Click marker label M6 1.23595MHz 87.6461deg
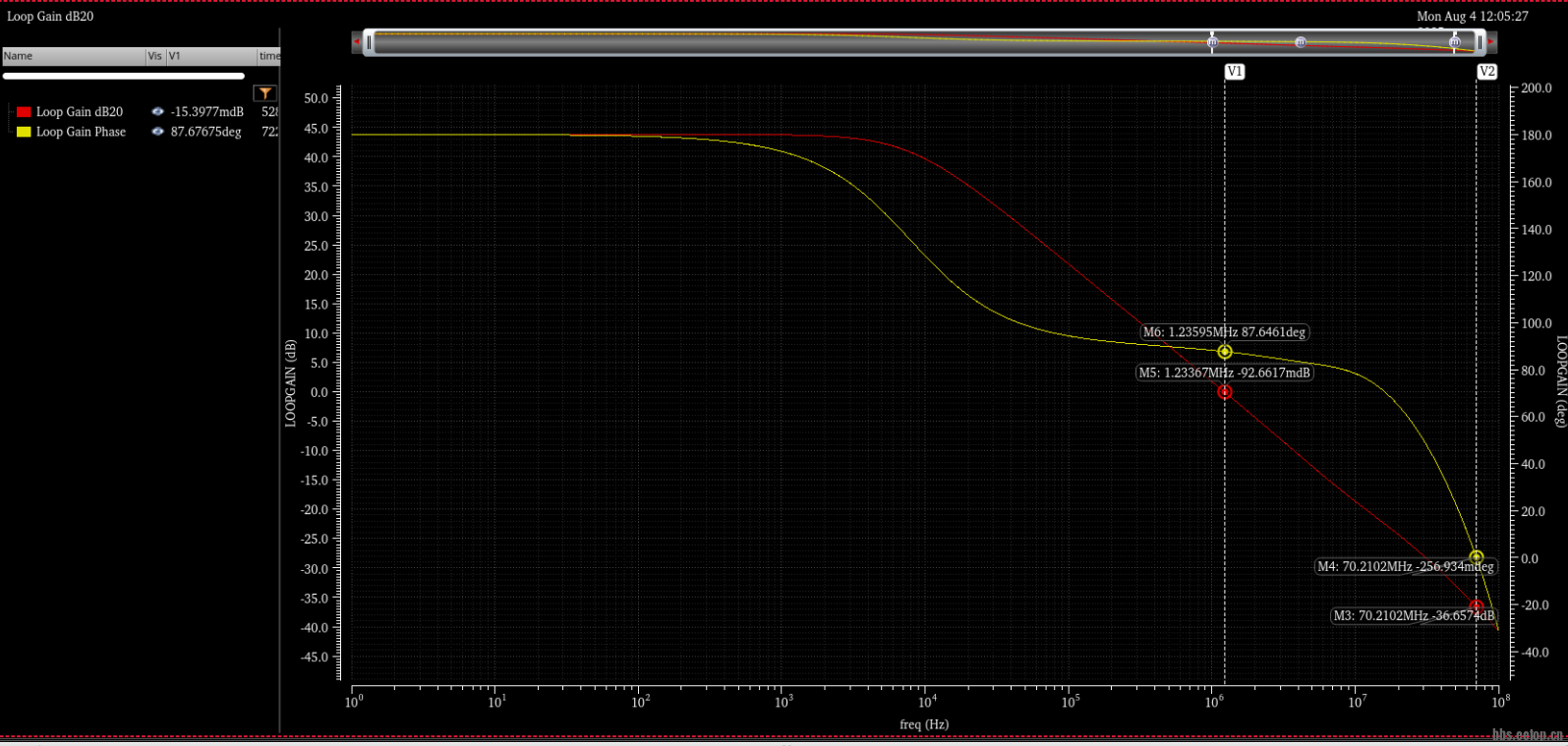This screenshot has width=1568, height=746. click(x=1224, y=332)
